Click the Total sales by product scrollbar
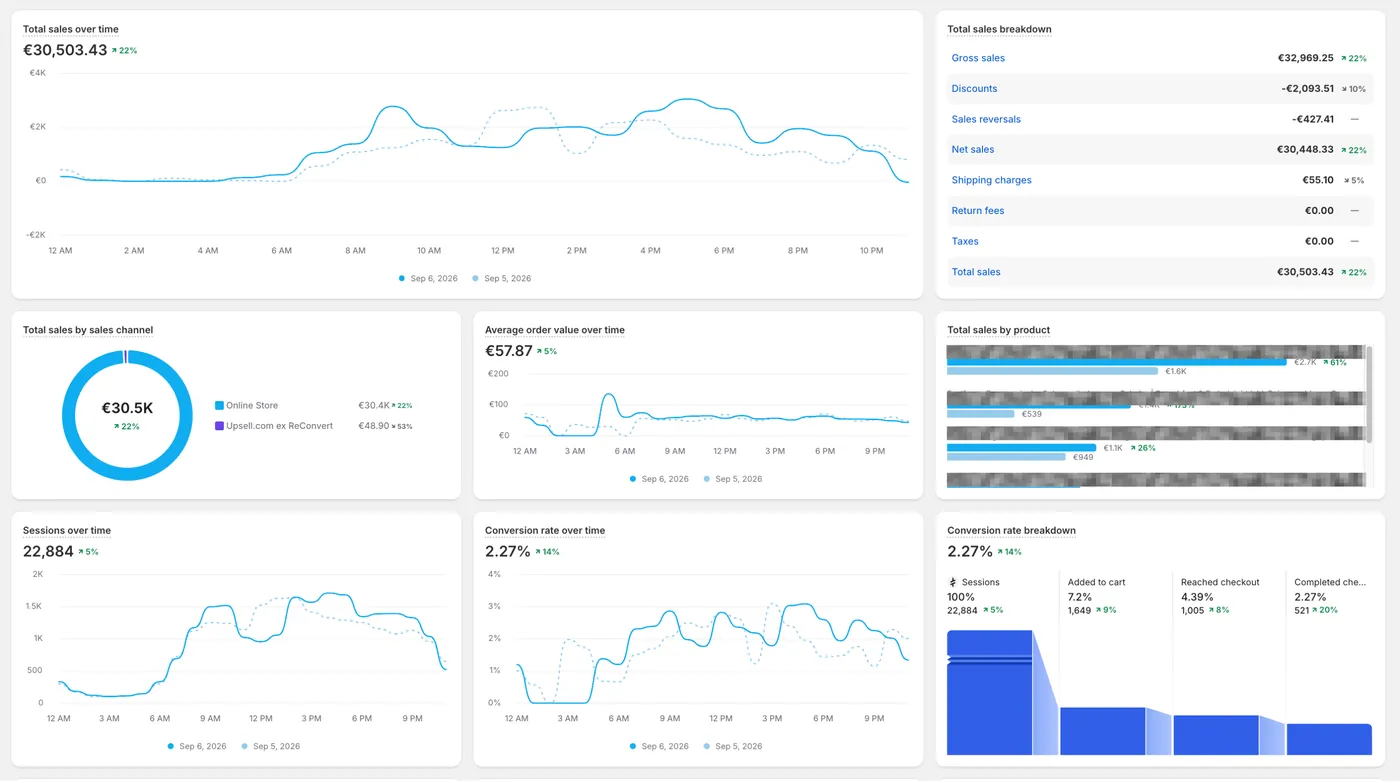Viewport: 1400px width, 783px height. pos(1369,394)
